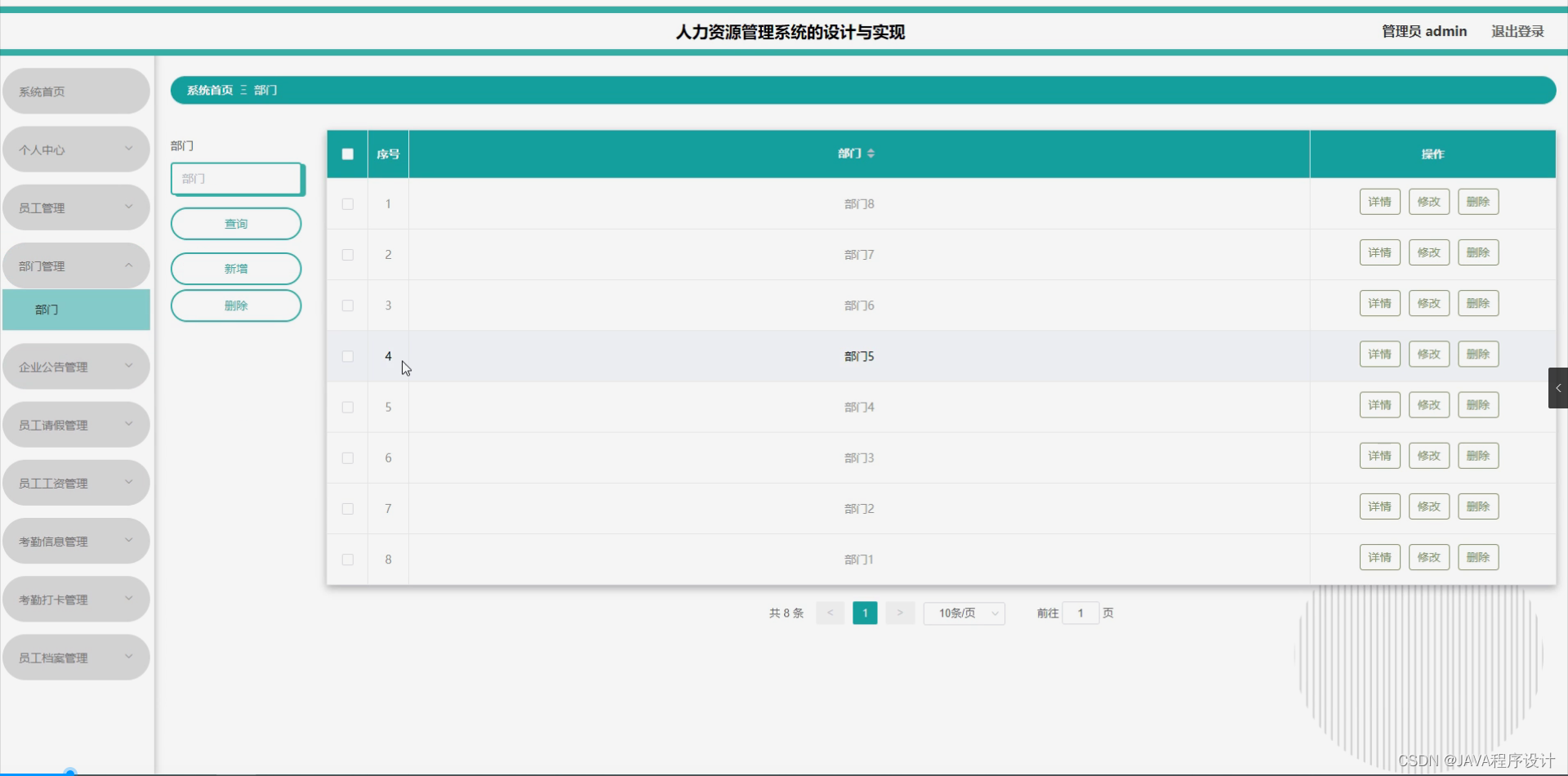Click the 部门5 cell in the table
1568x776 pixels.
point(859,356)
